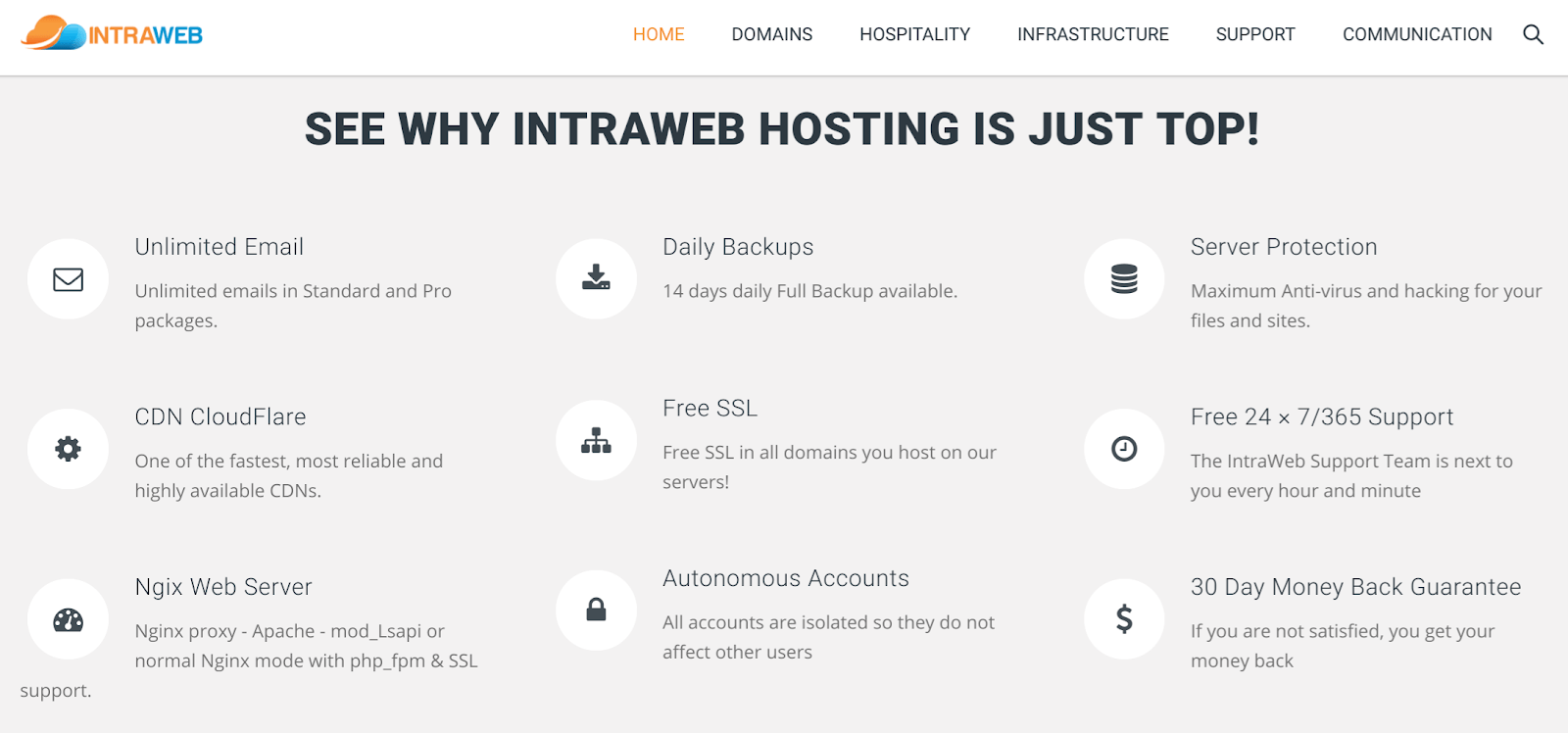Click the CDN CloudFlare gear icon
1568x733 pixels.
point(68,449)
